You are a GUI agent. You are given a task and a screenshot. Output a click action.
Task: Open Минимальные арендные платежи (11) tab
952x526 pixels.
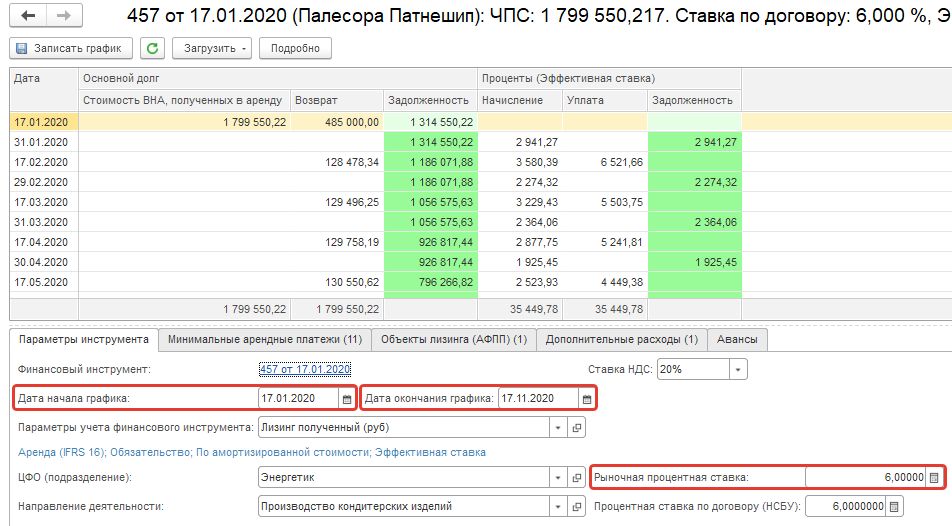coord(265,340)
